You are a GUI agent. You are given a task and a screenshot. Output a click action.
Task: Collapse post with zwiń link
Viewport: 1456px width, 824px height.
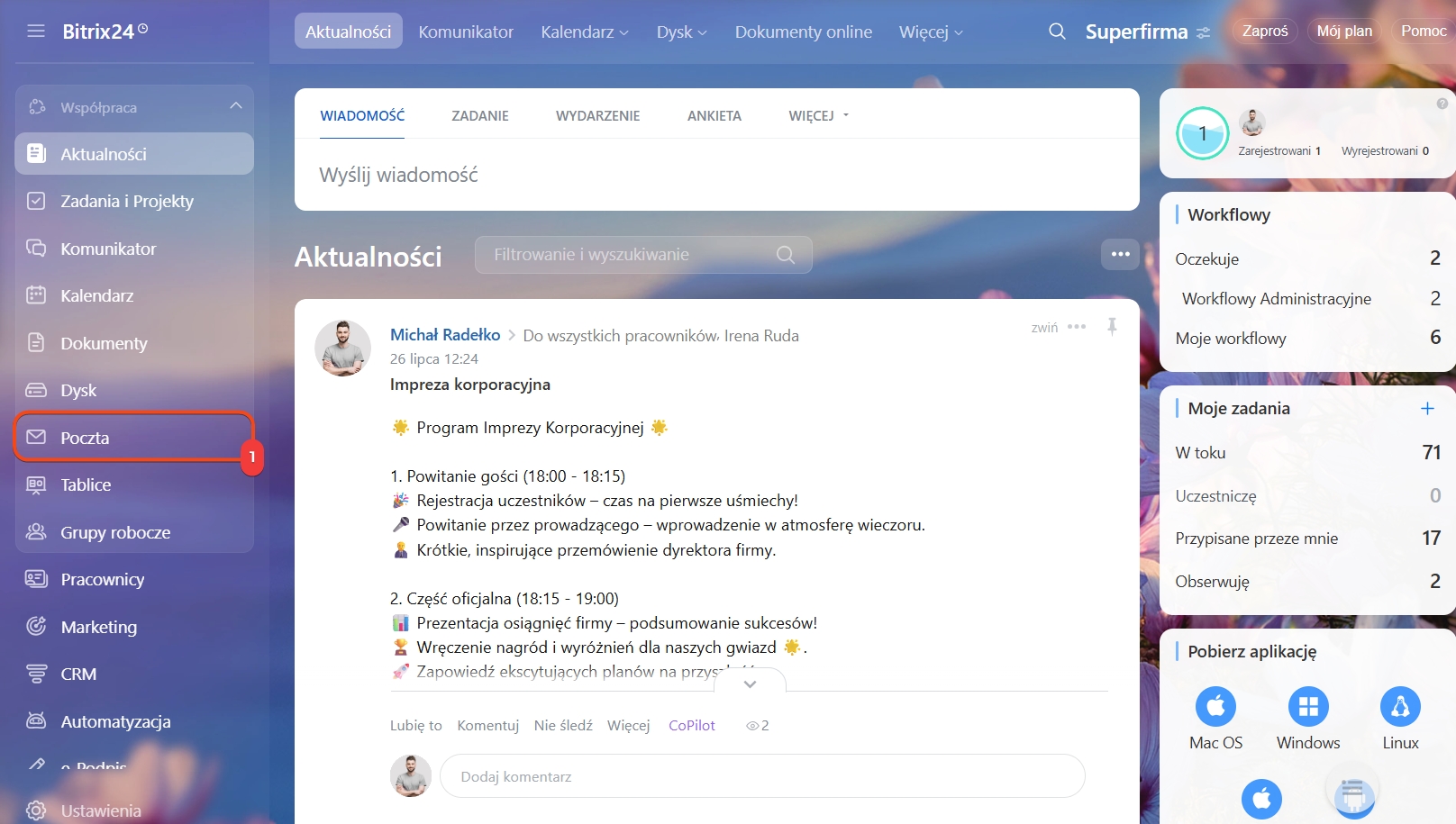coord(1044,328)
